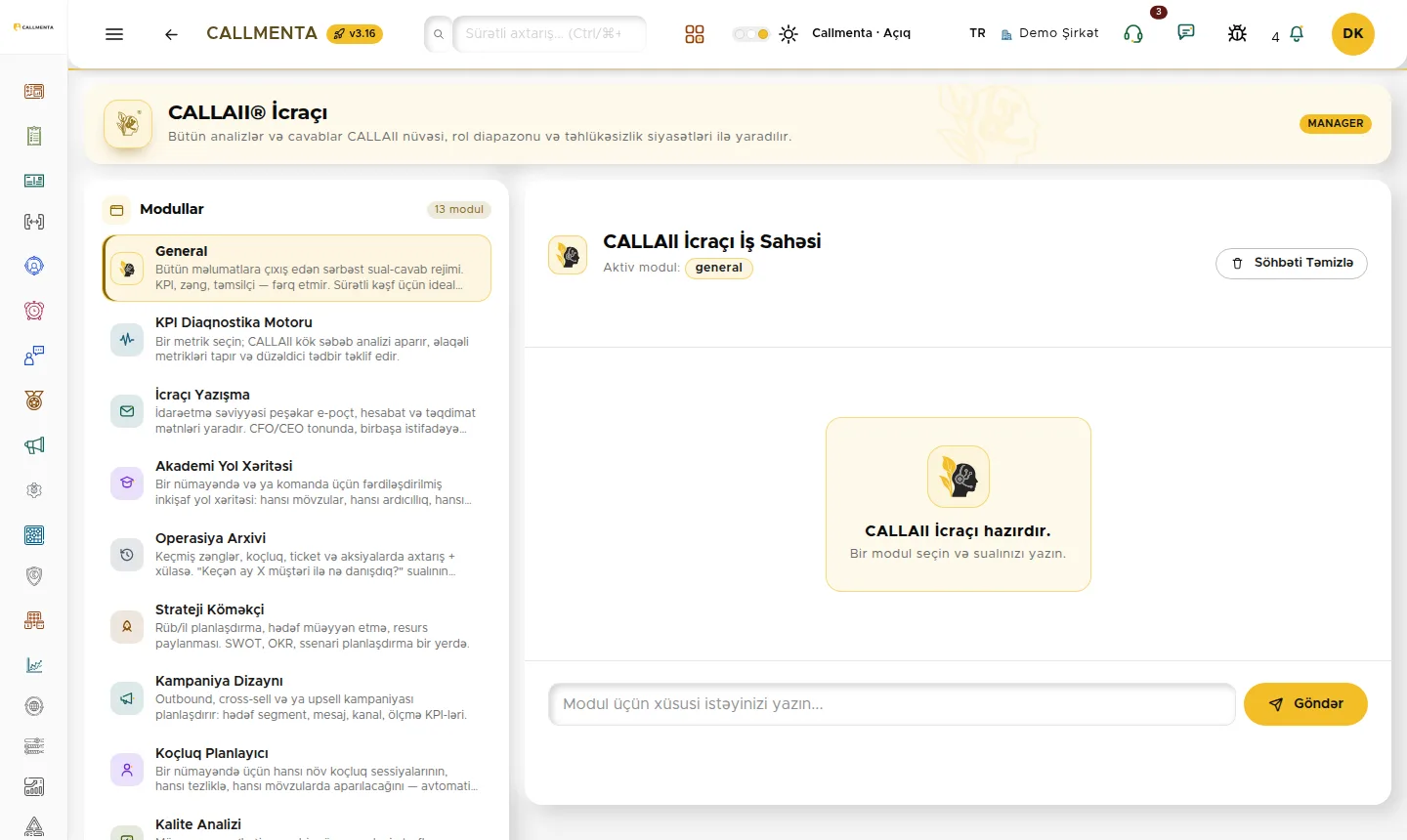The width and height of the screenshot is (1407, 840).
Task: Select the Operasiya Arxivi module
Action: pyautogui.click(x=297, y=555)
